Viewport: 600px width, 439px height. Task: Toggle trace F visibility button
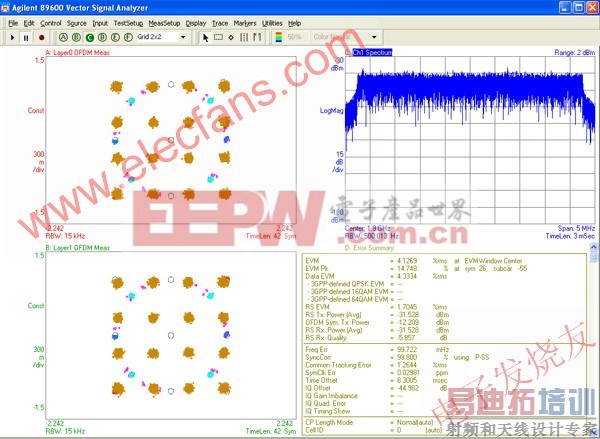[x=128, y=37]
